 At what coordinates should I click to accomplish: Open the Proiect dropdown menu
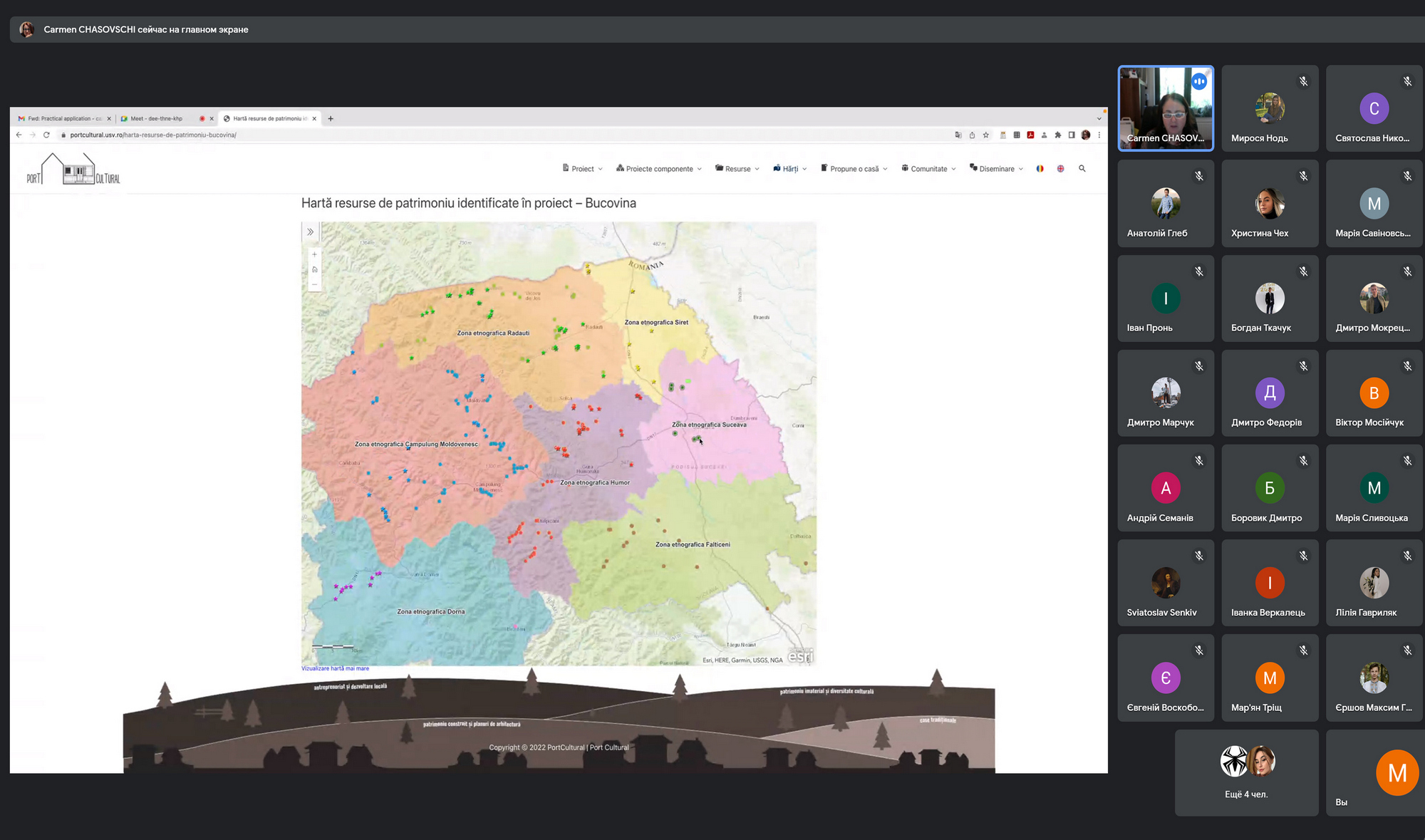tap(583, 169)
